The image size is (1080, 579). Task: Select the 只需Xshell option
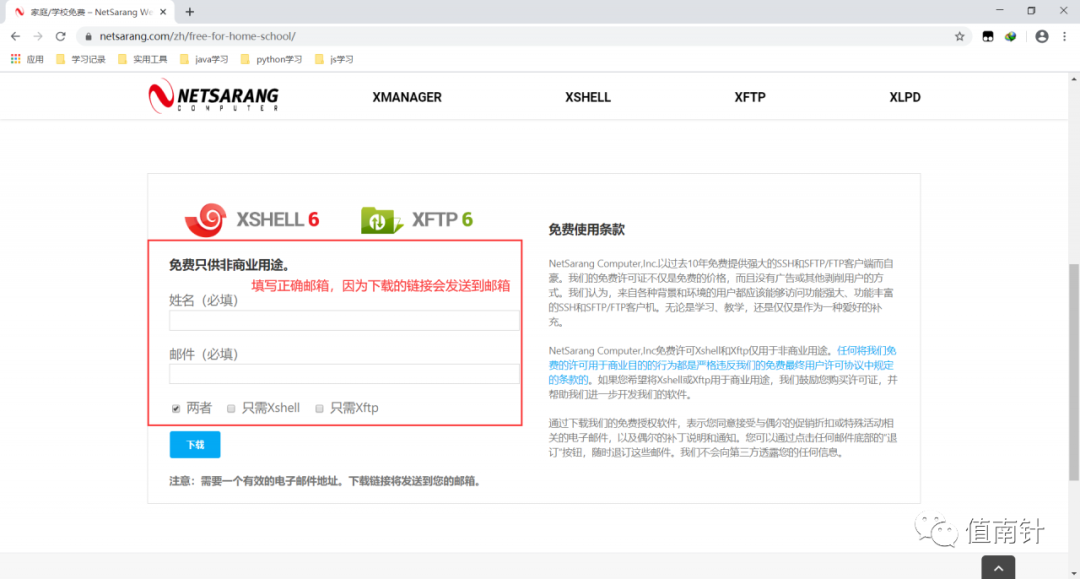(x=231, y=408)
